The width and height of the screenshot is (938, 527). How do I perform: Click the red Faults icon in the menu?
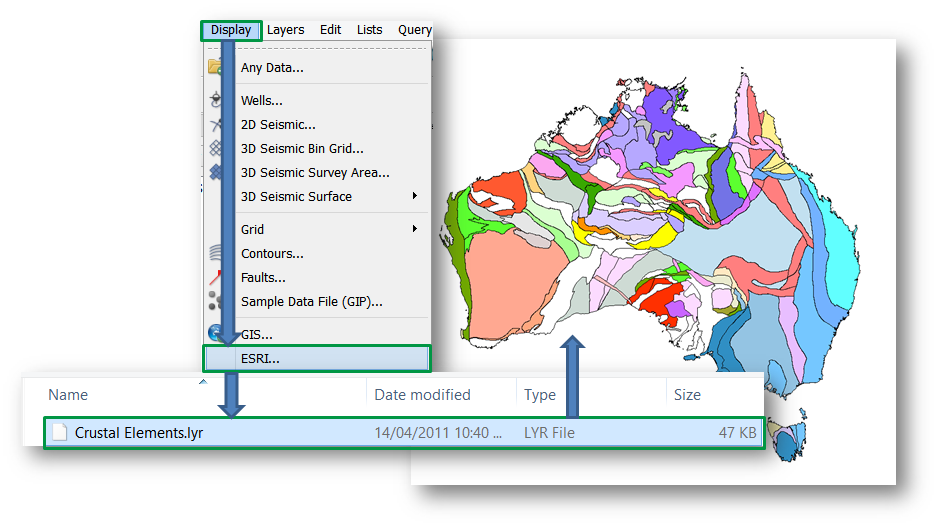tap(214, 277)
